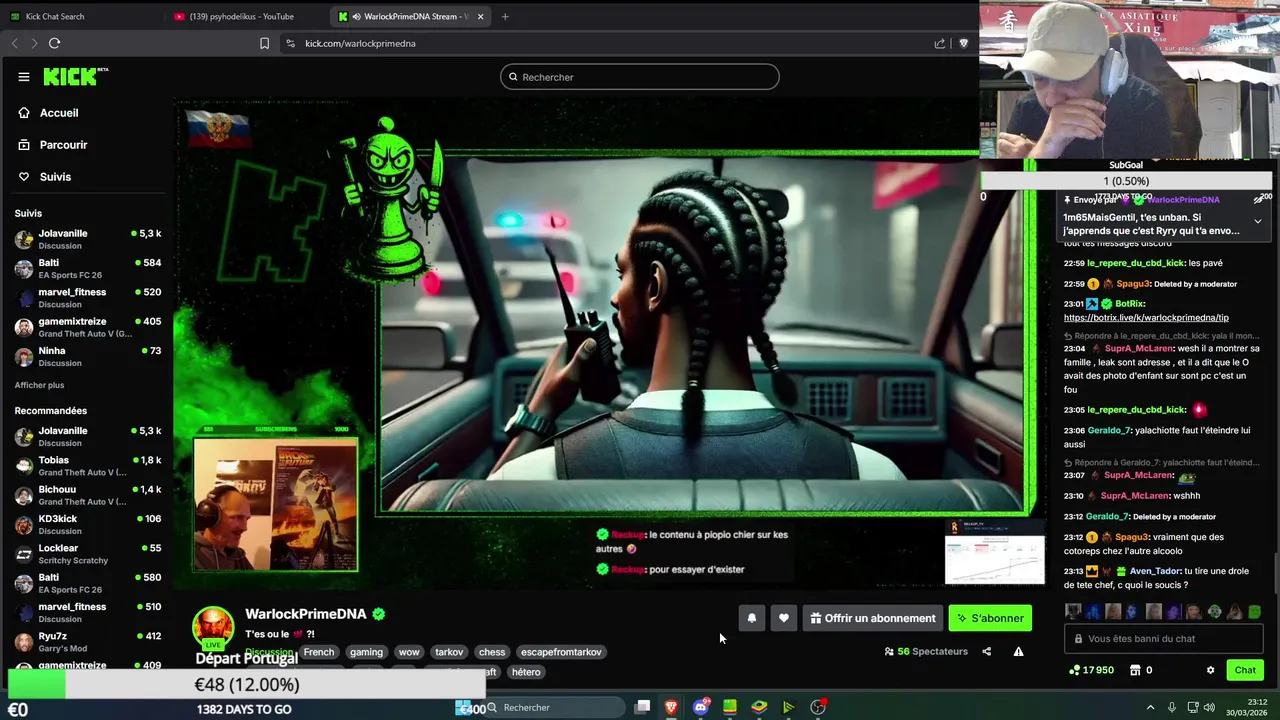Click the verified badge next to WarlockPrimeDNA title
Viewport: 1280px width, 720px height.
point(379,614)
